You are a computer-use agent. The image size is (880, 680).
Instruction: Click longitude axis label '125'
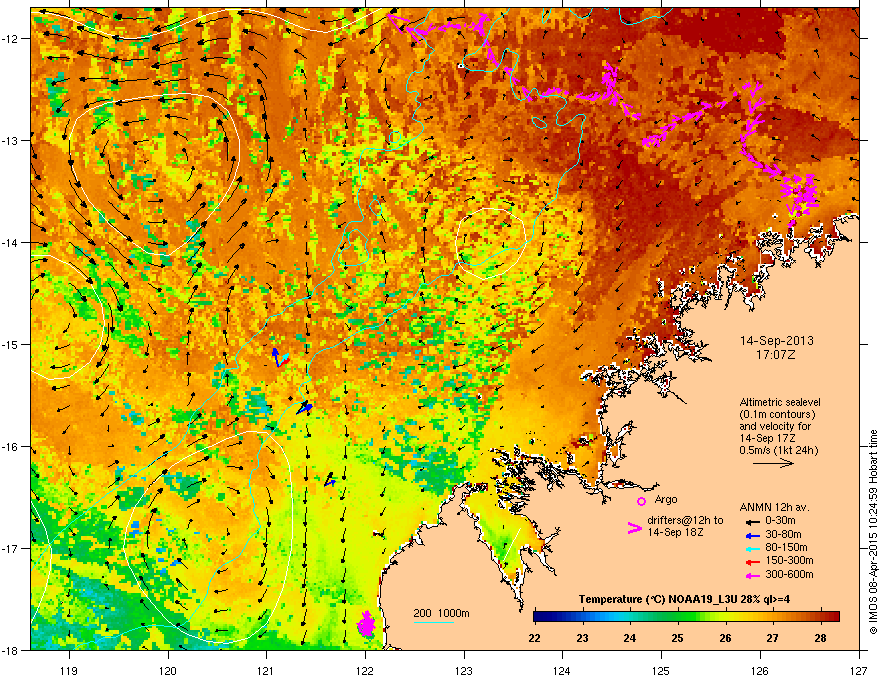tap(661, 671)
